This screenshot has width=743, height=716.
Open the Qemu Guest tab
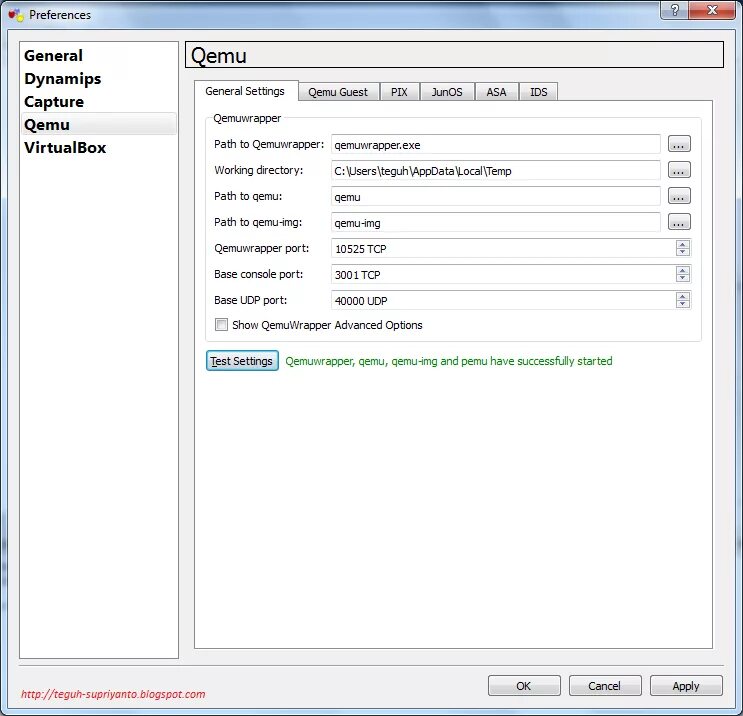[x=338, y=92]
